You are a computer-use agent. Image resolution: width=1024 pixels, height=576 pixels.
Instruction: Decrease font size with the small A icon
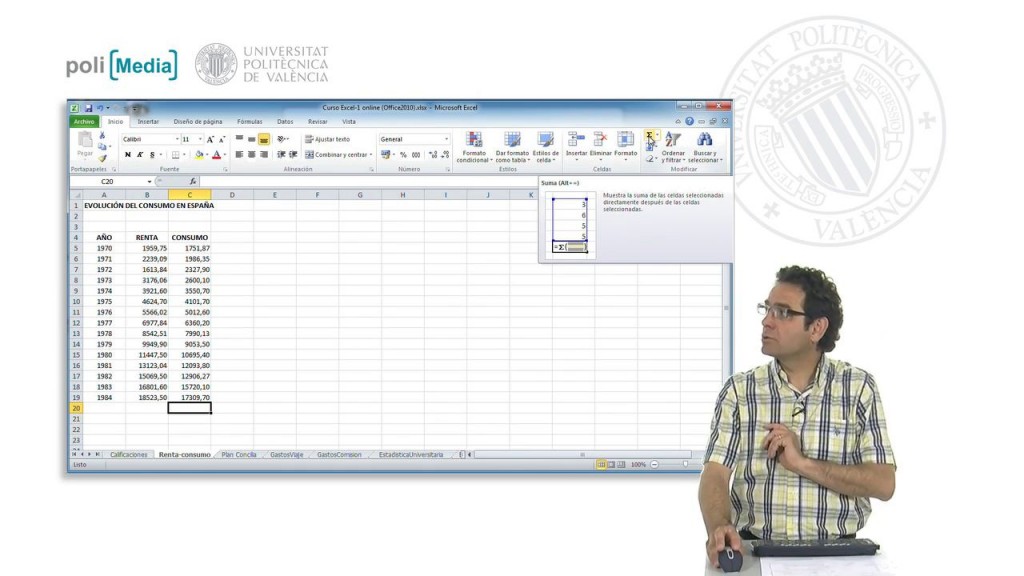[x=221, y=139]
